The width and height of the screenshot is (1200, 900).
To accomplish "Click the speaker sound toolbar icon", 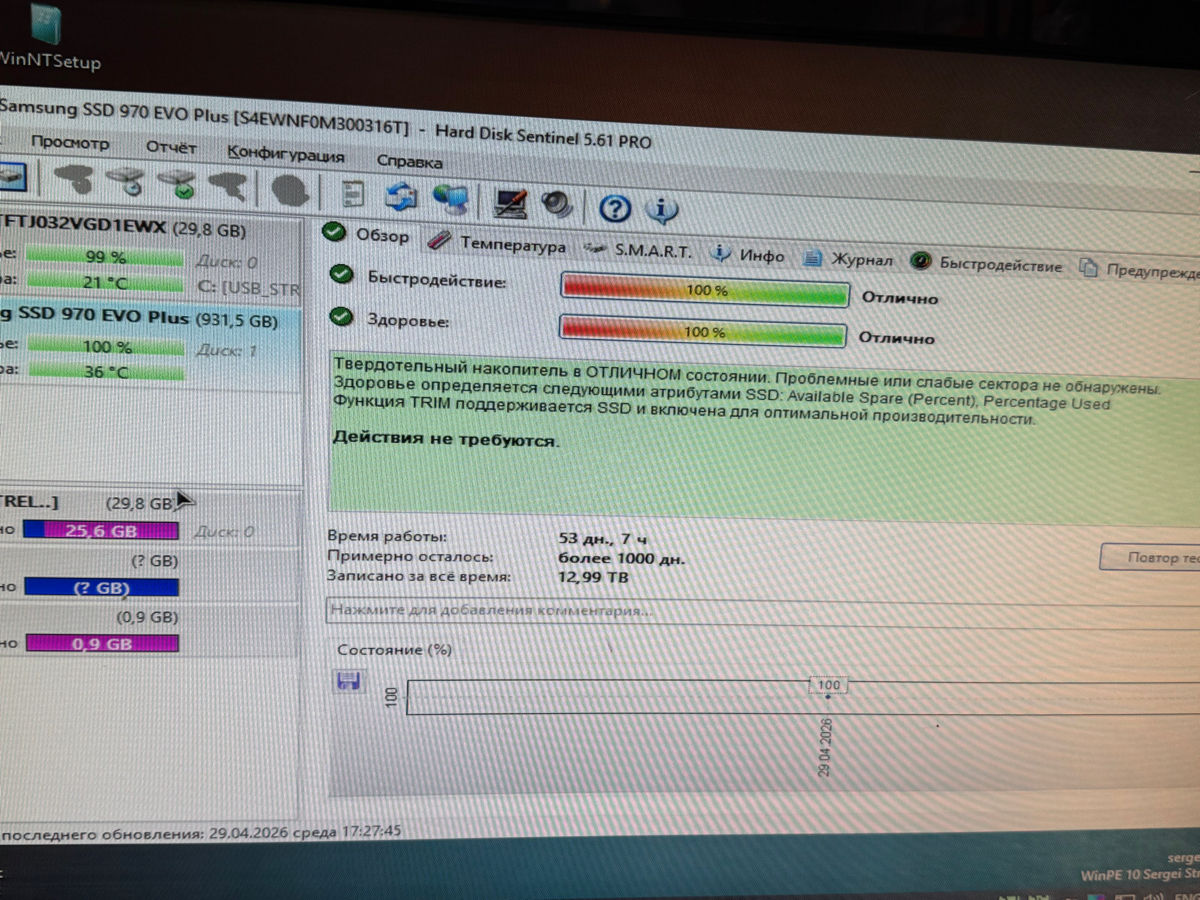I will coord(558,204).
